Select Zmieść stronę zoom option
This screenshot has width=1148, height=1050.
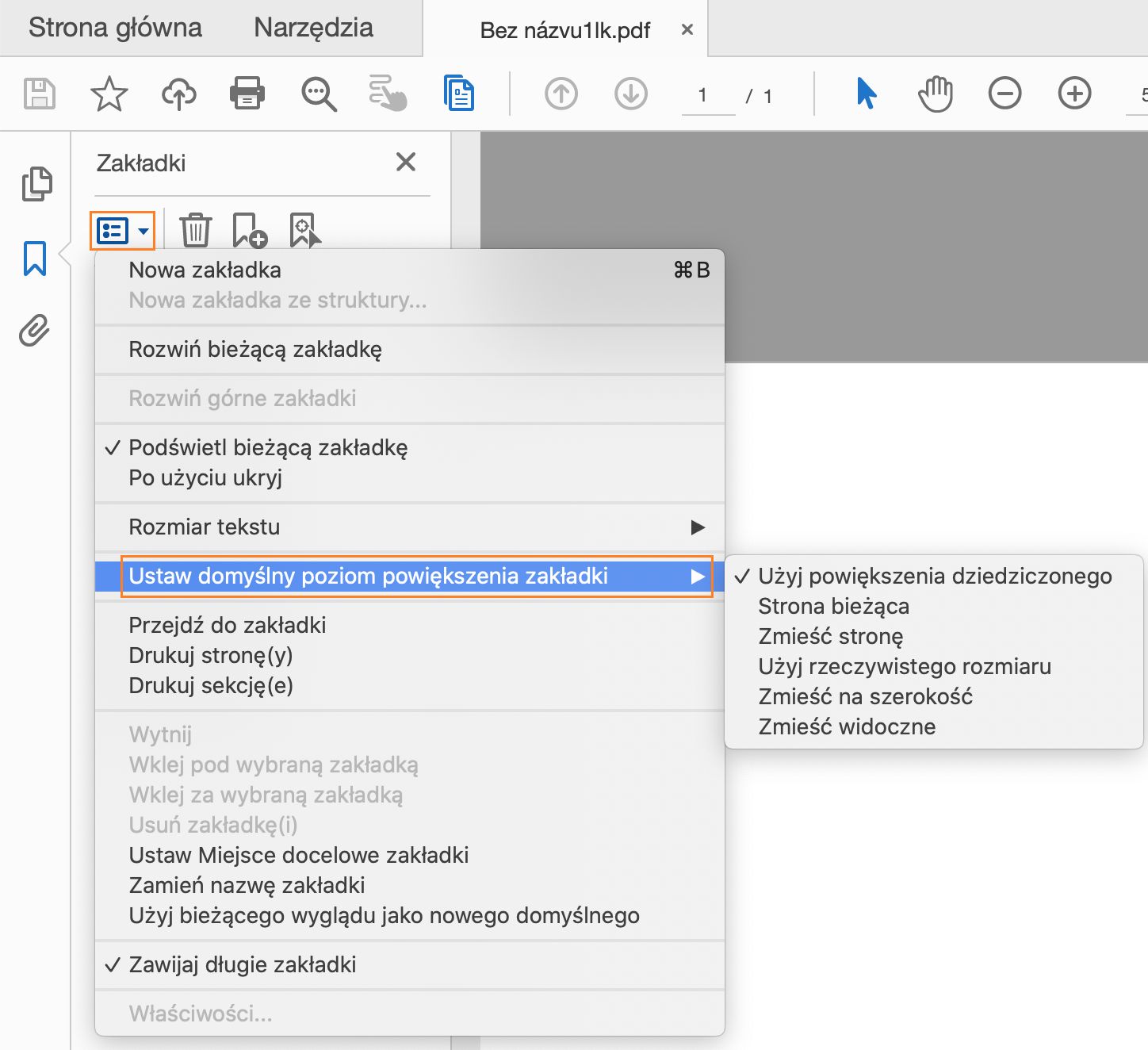(x=934, y=637)
